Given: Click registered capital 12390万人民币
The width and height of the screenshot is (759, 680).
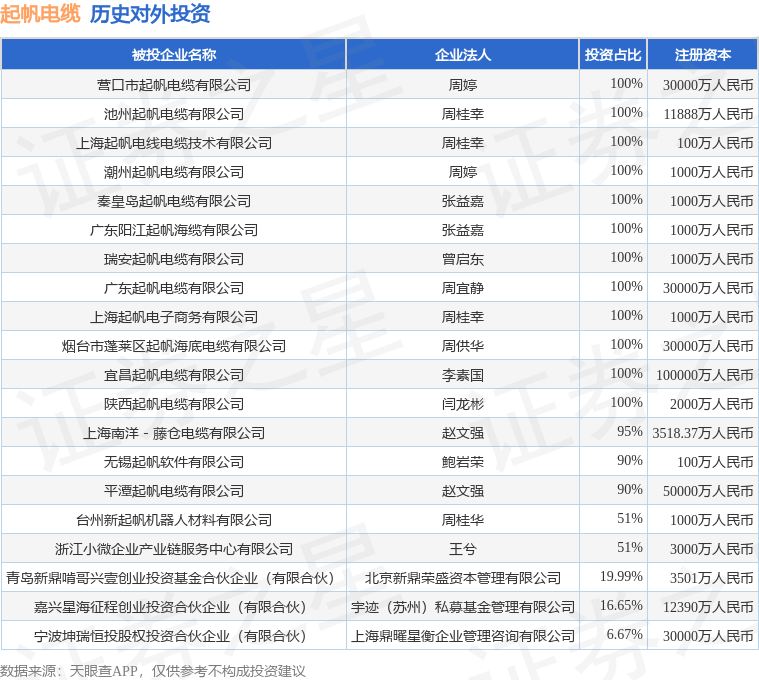Looking at the screenshot, I should [x=708, y=607].
